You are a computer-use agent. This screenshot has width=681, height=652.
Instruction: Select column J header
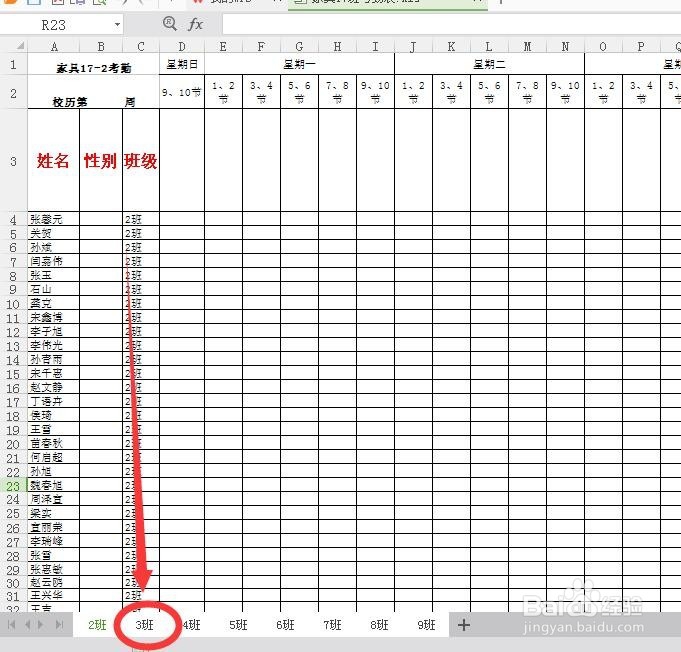pyautogui.click(x=413, y=46)
